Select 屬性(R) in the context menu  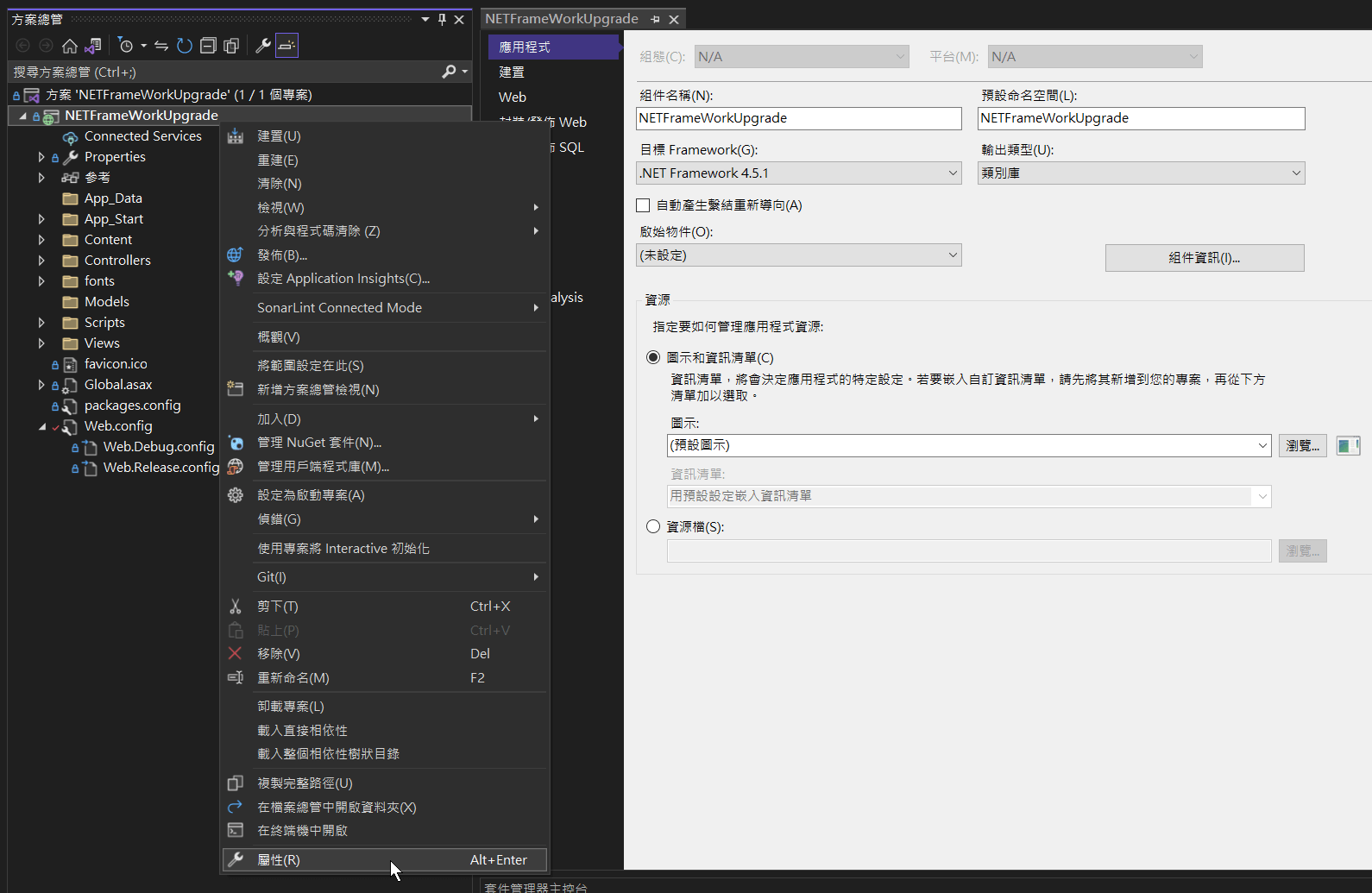coord(279,860)
